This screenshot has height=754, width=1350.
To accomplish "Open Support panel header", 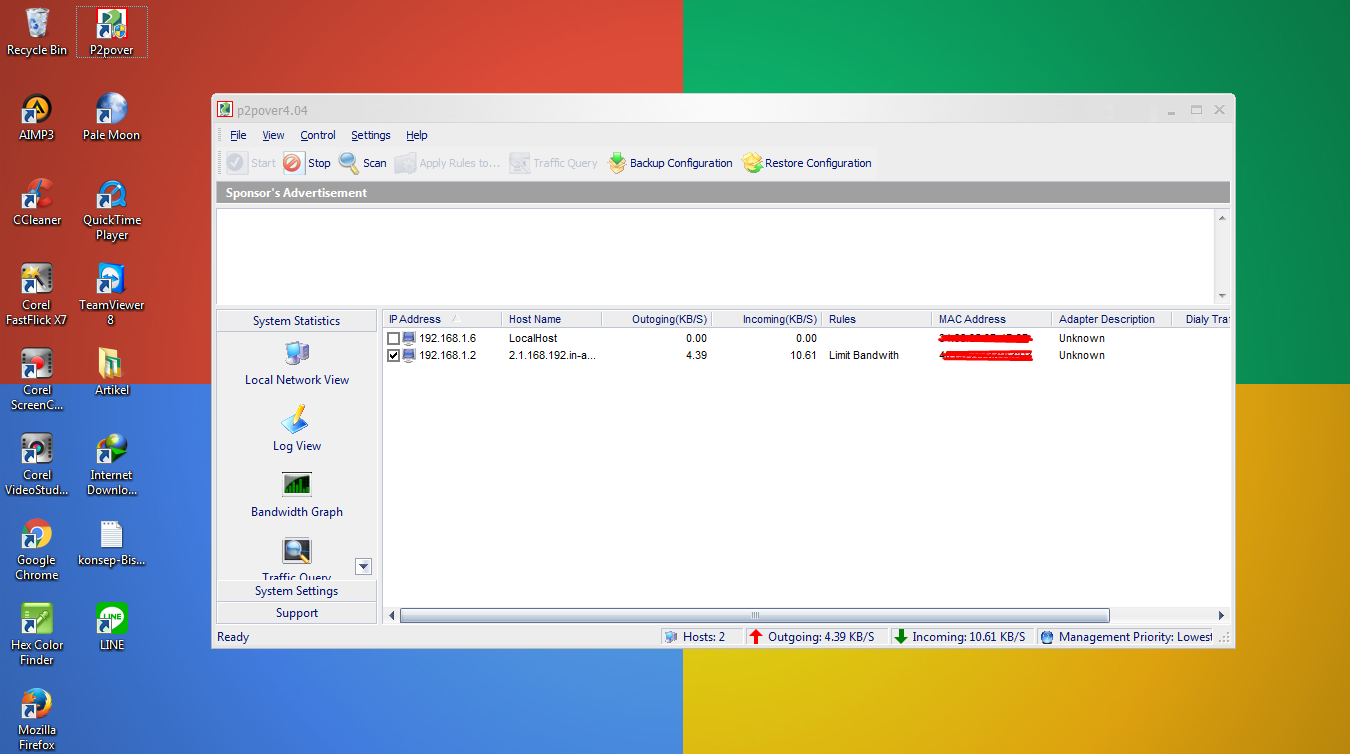I will (x=297, y=613).
